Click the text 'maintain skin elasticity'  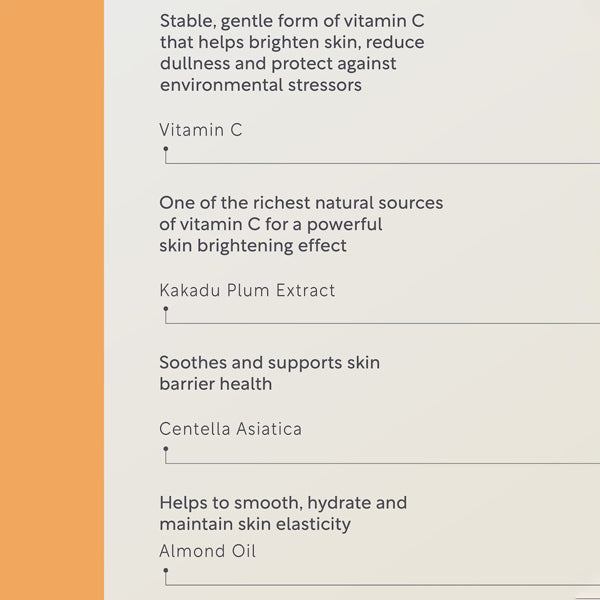tap(255, 524)
